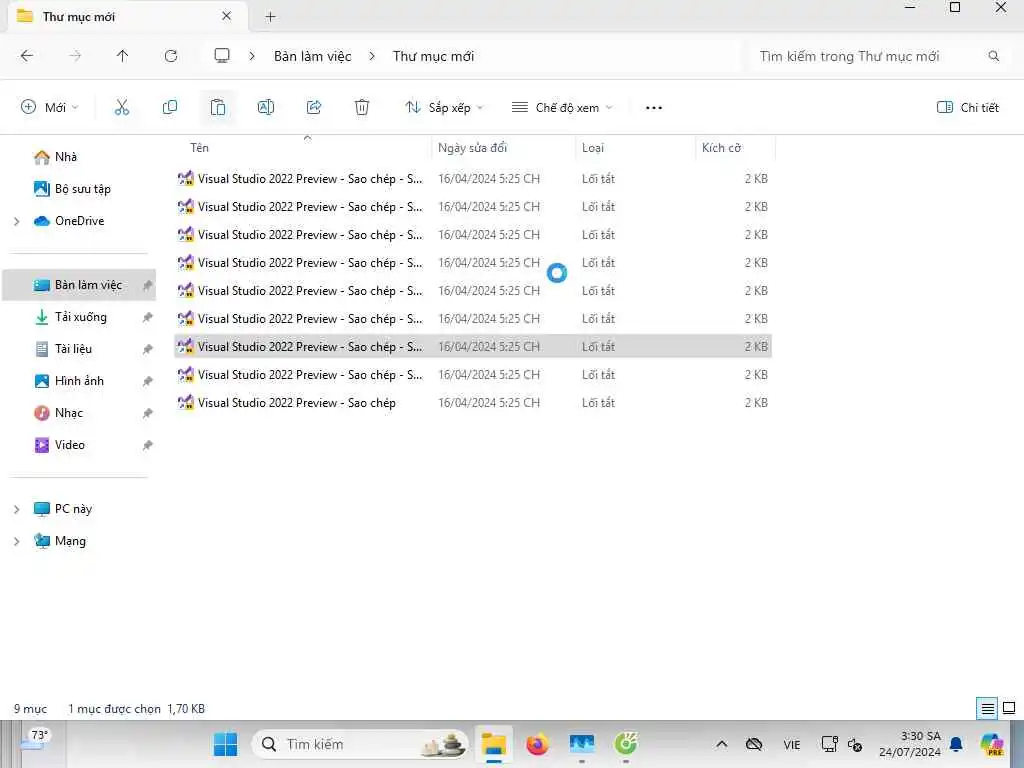Image resolution: width=1024 pixels, height=768 pixels.
Task: Click the Delete trash bin icon
Action: pyautogui.click(x=362, y=107)
